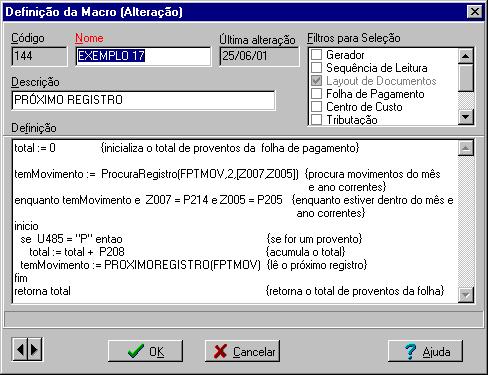Click the 'inicio' line in macro
This screenshot has height=375, width=488.
[x=26, y=226]
